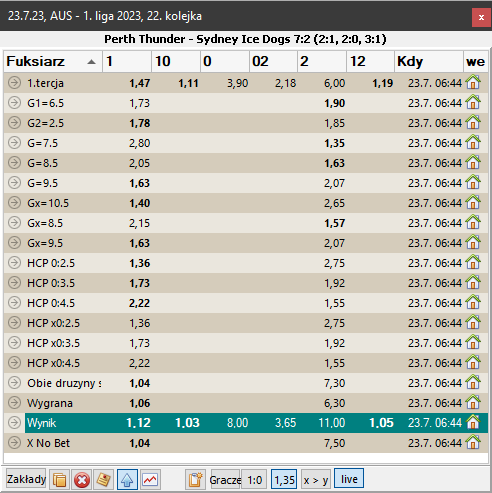Image resolution: width=492 pixels, height=493 pixels.
Task: Click the arrow icon beside HCP 0:2.5 row
Action: [x=14, y=262]
